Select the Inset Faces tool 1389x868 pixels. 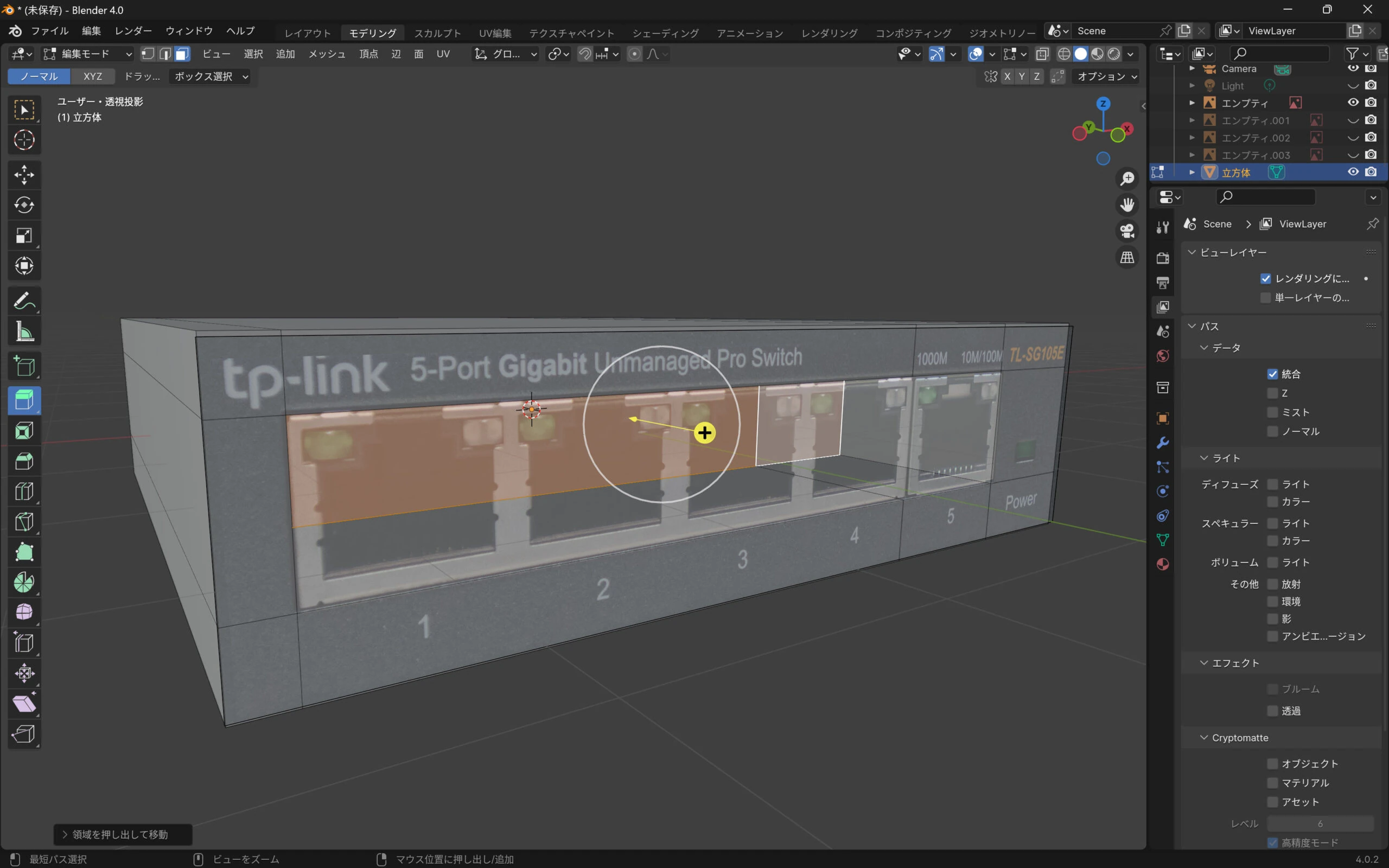pyautogui.click(x=23, y=431)
